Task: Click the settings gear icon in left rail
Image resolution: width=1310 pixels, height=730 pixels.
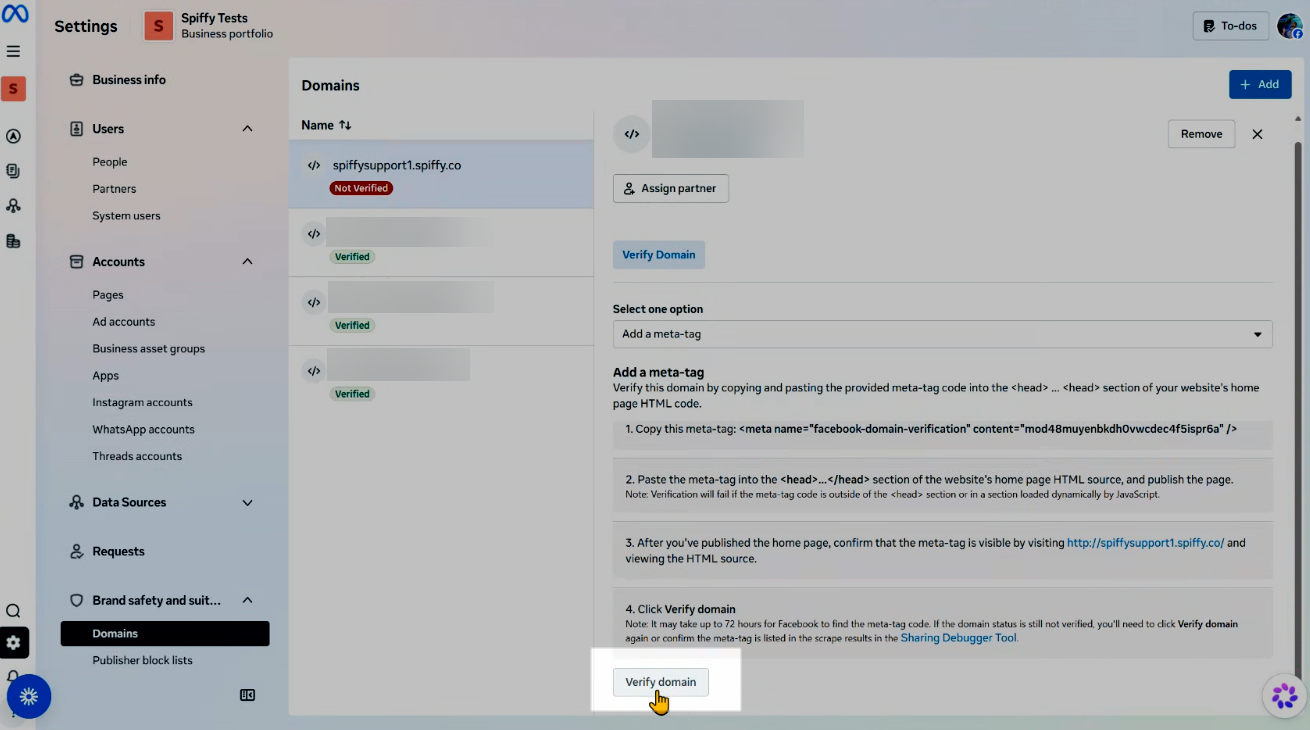Action: click(x=13, y=643)
